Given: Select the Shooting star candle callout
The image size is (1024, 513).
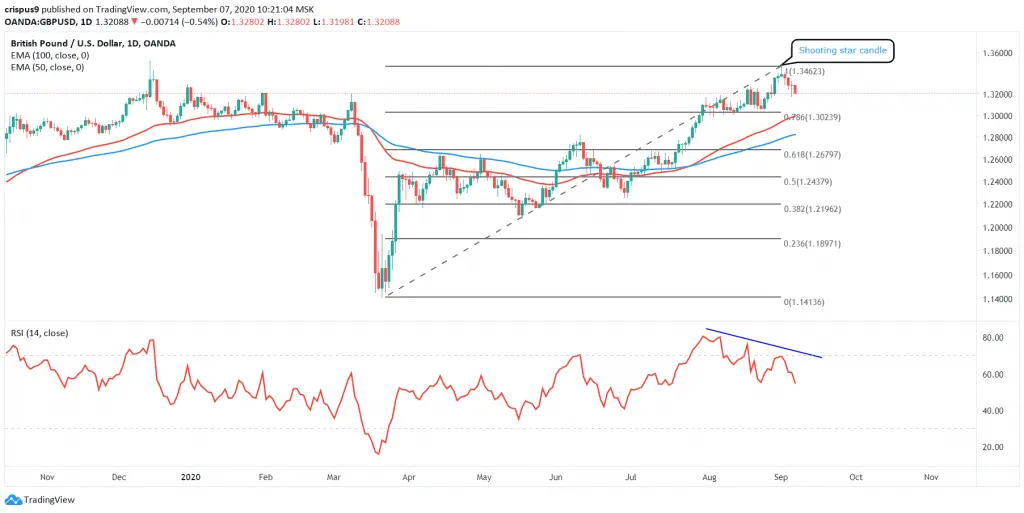Looking at the screenshot, I should [842, 51].
